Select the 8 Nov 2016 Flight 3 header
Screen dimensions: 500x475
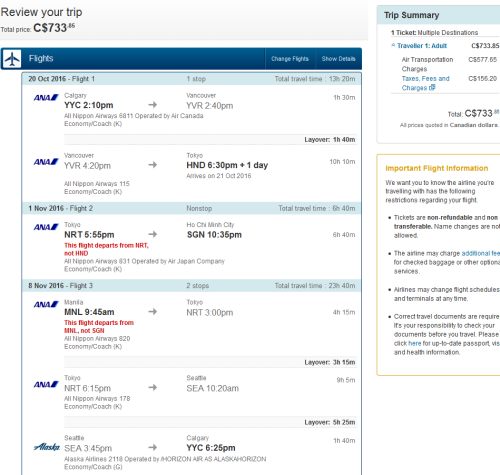(x=191, y=286)
